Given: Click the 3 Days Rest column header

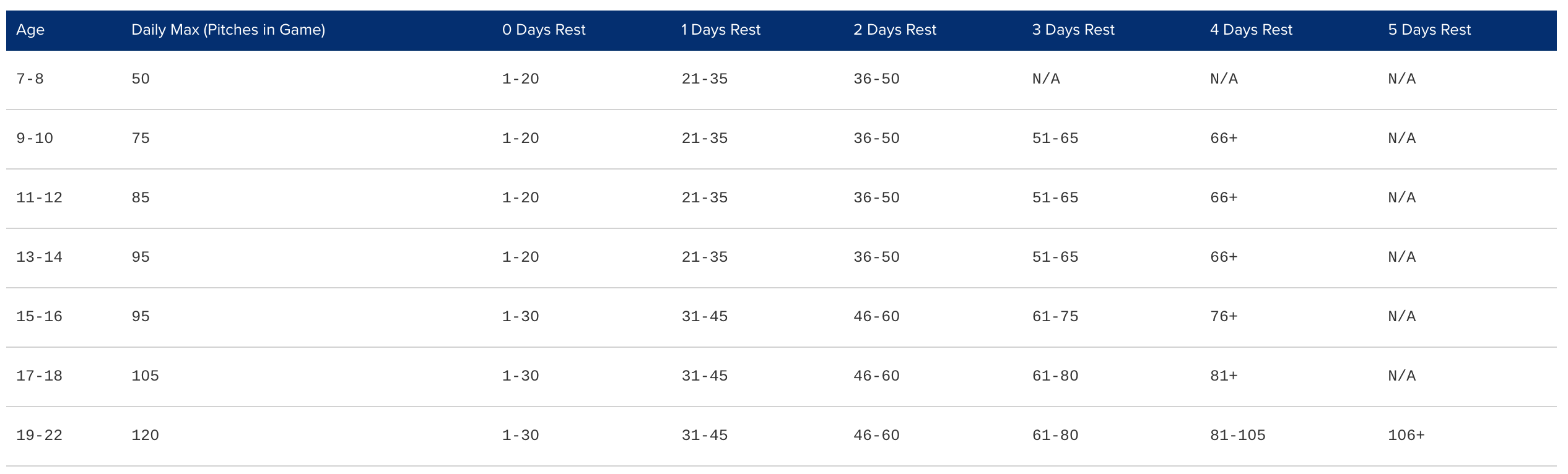Looking at the screenshot, I should click(1073, 30).
